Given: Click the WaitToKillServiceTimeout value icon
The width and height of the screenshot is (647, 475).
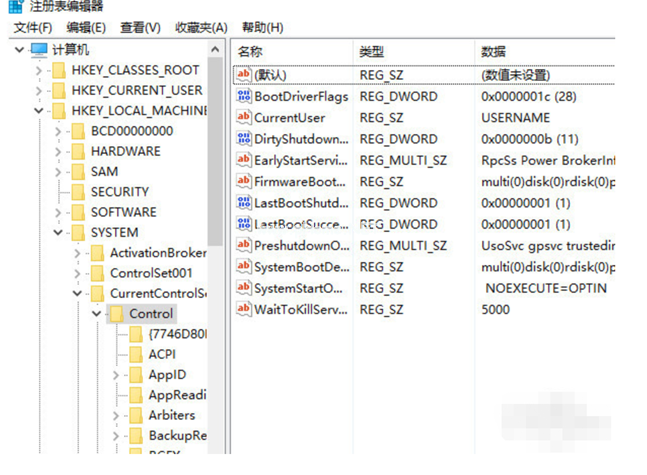Looking at the screenshot, I should tap(244, 309).
